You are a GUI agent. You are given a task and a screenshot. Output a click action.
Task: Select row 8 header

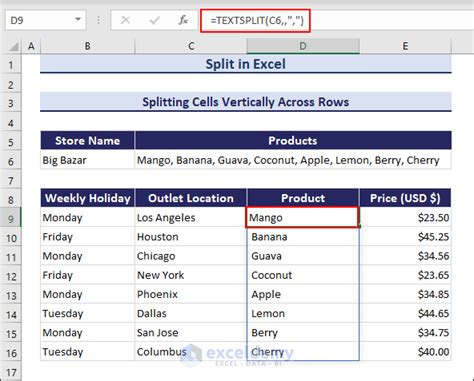[x=11, y=199]
